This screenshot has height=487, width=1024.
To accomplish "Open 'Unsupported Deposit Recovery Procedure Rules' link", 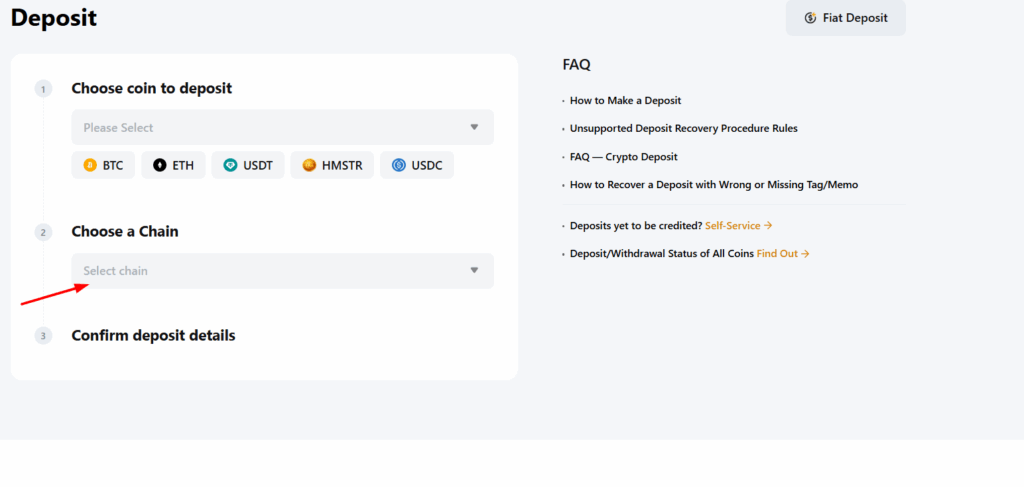I will point(683,129).
